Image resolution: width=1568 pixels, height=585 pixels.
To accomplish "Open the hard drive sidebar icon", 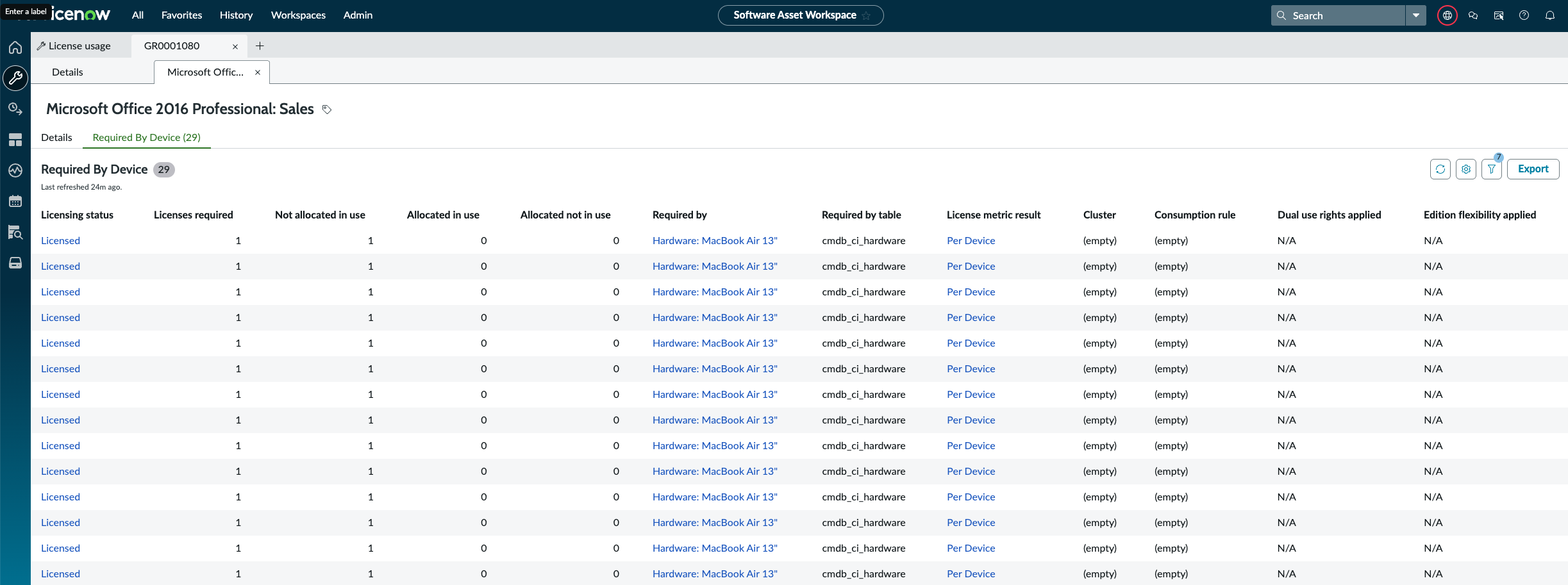I will pyautogui.click(x=15, y=263).
